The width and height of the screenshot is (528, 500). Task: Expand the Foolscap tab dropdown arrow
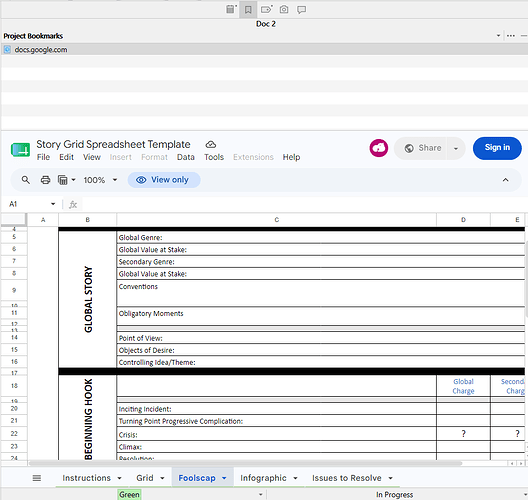(224, 478)
